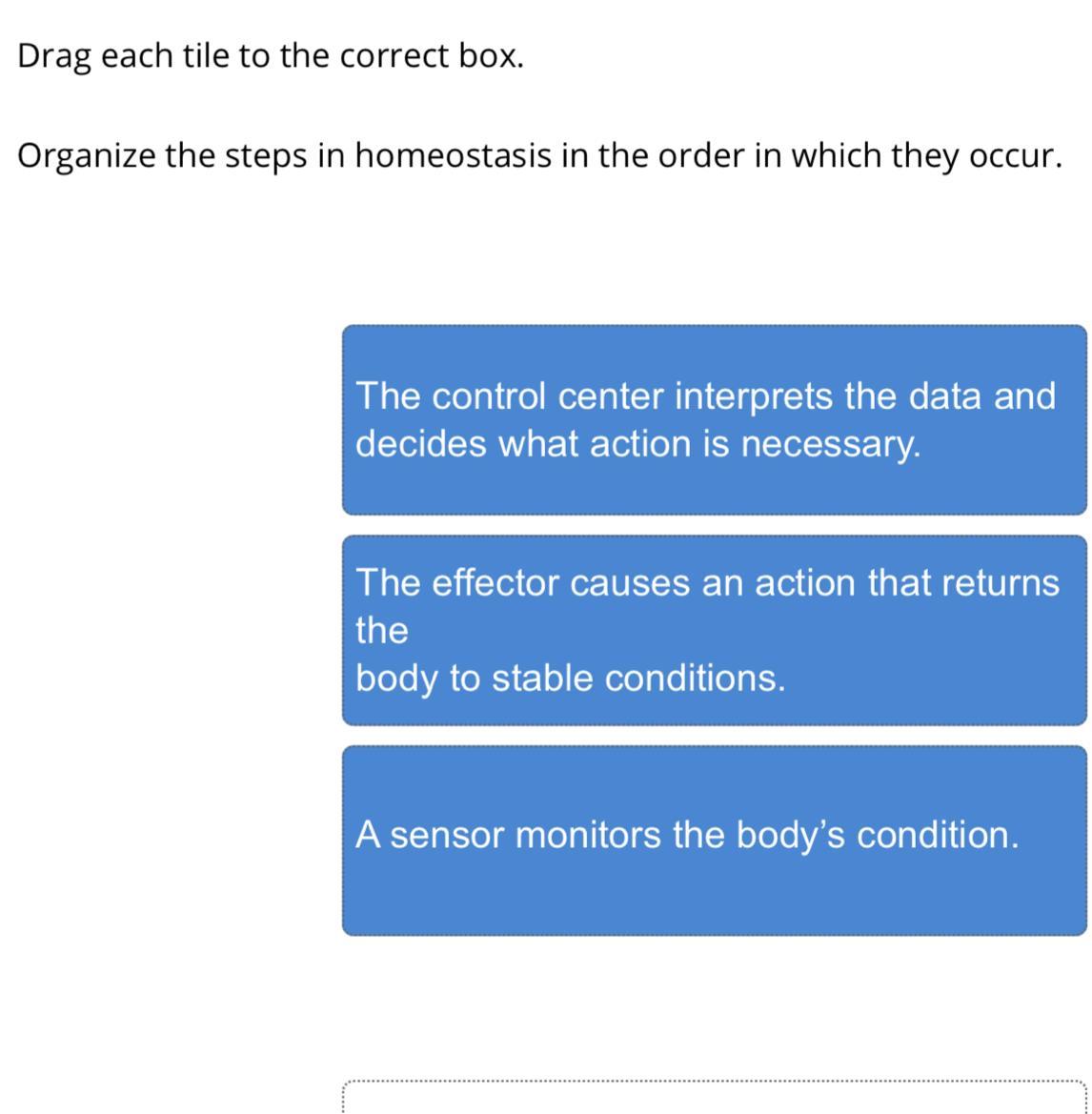Screen dimensions: 1092x1114
Task: Click the word 'interprets' in first tile
Action: pos(753,397)
